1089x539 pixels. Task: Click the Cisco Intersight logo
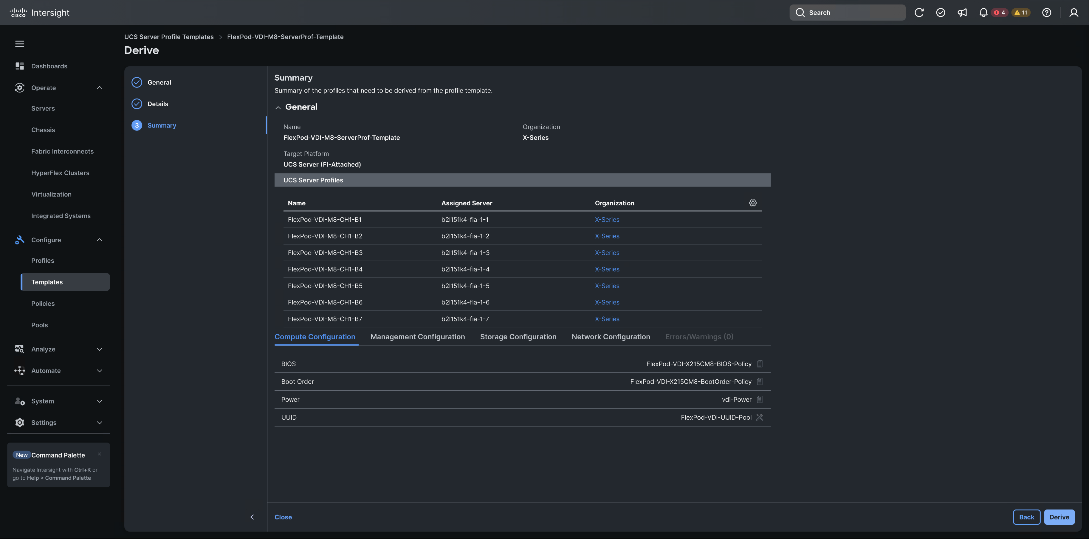pos(40,13)
